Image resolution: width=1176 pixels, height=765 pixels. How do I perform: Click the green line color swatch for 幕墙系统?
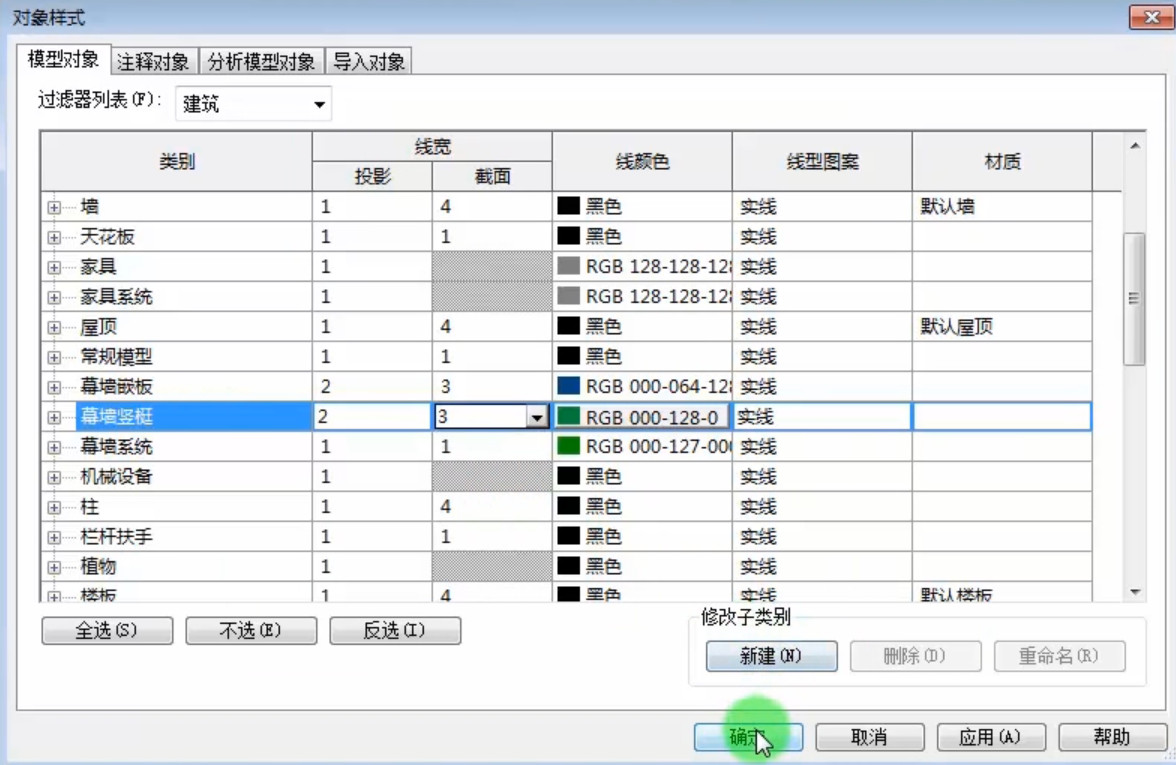point(568,446)
